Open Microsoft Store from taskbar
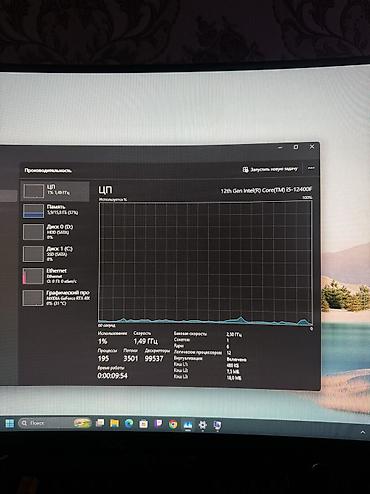Image resolution: width=370 pixels, height=494 pixels. tap(144, 424)
